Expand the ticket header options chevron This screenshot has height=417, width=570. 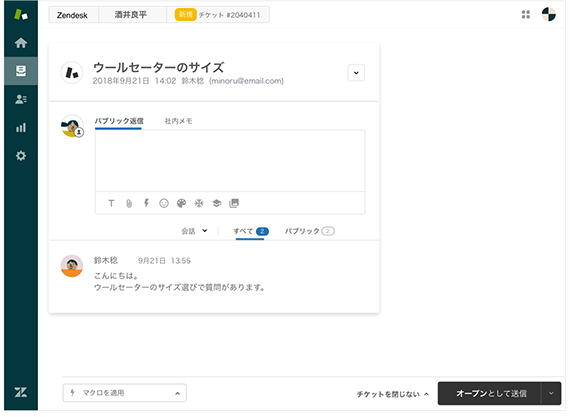point(356,73)
